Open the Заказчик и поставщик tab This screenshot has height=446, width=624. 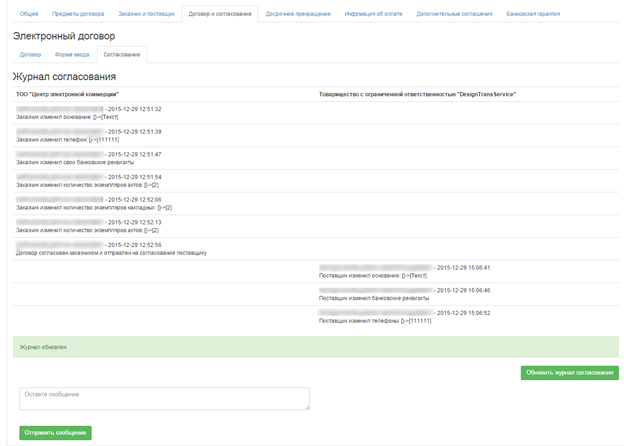(146, 15)
